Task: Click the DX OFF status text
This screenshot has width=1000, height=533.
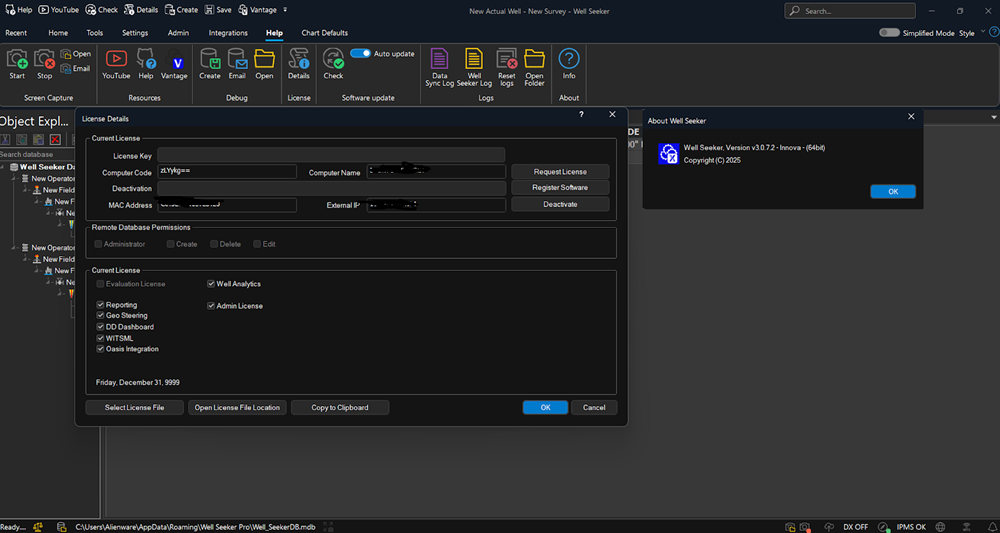Action: point(856,527)
